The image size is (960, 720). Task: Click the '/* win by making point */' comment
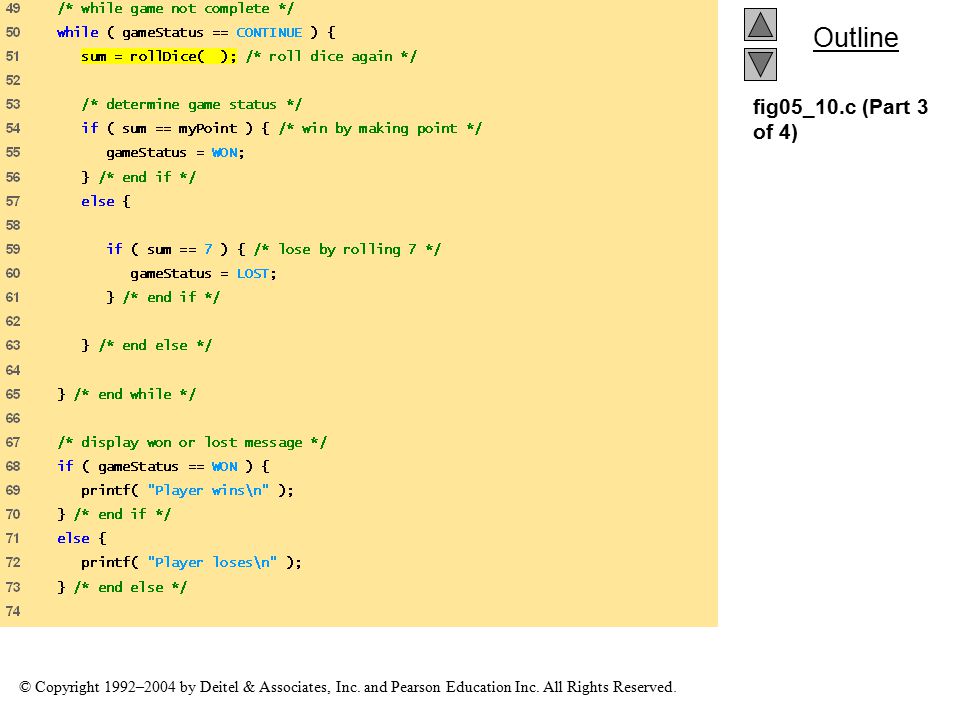(380, 129)
